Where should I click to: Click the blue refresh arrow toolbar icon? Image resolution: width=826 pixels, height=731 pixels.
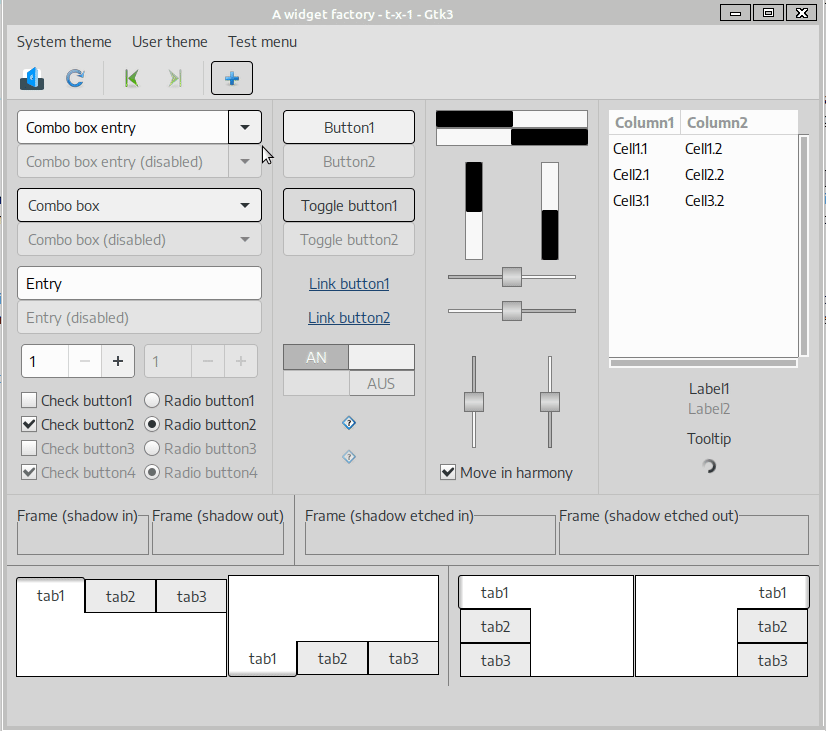coord(75,78)
